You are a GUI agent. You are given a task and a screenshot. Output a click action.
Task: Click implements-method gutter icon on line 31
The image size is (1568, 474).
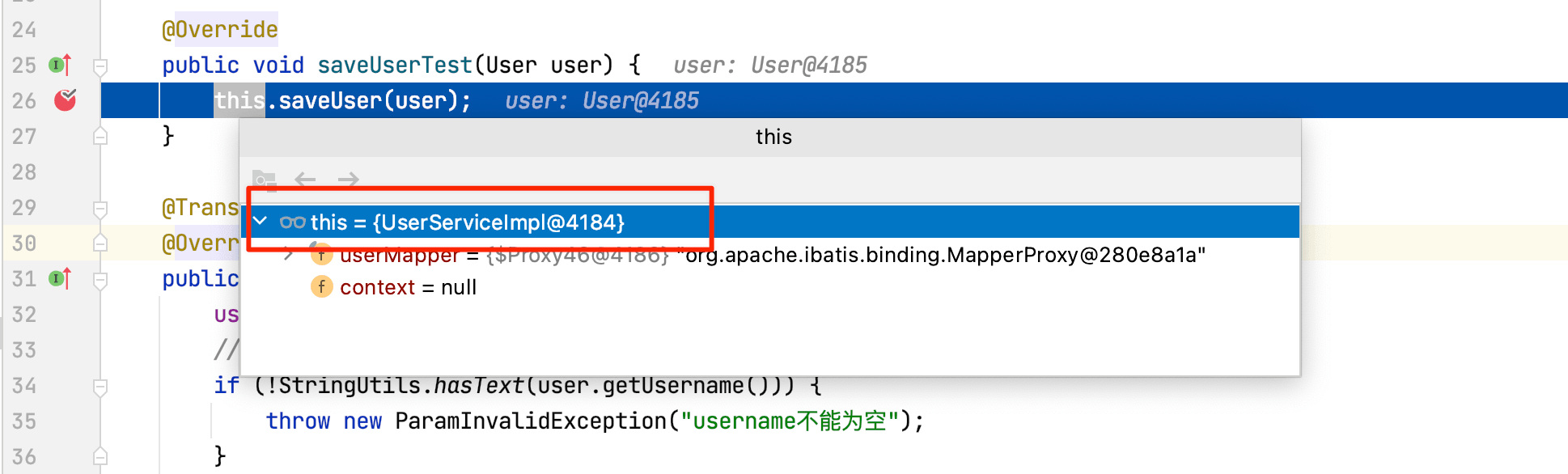[60, 279]
